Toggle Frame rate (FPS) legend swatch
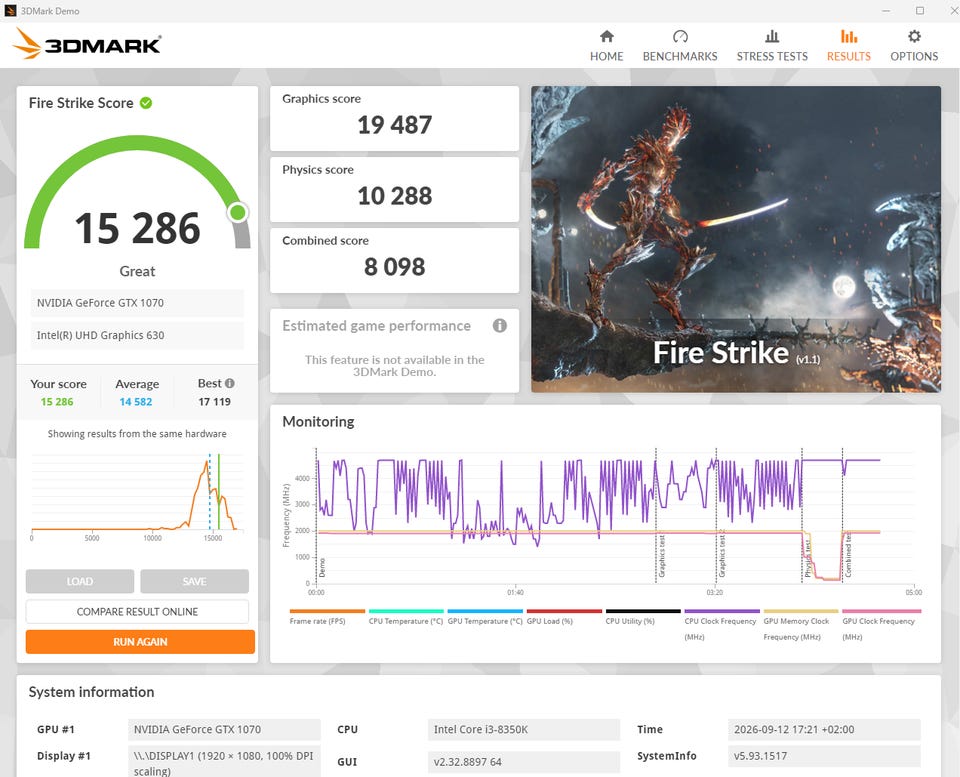960x777 pixels. pyautogui.click(x=327, y=611)
